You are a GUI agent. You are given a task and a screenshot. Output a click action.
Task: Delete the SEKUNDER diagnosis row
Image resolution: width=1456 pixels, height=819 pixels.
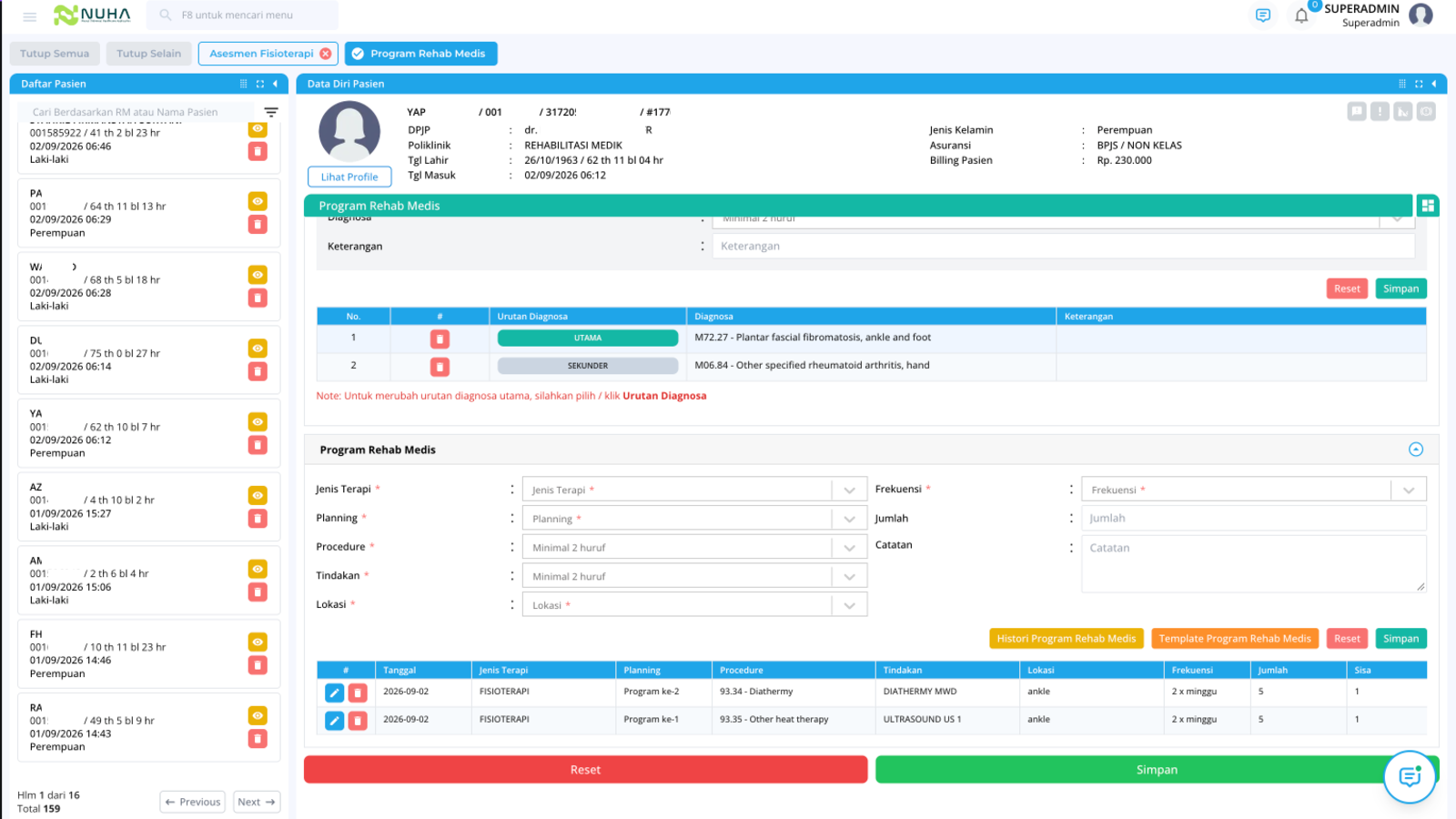tap(440, 367)
